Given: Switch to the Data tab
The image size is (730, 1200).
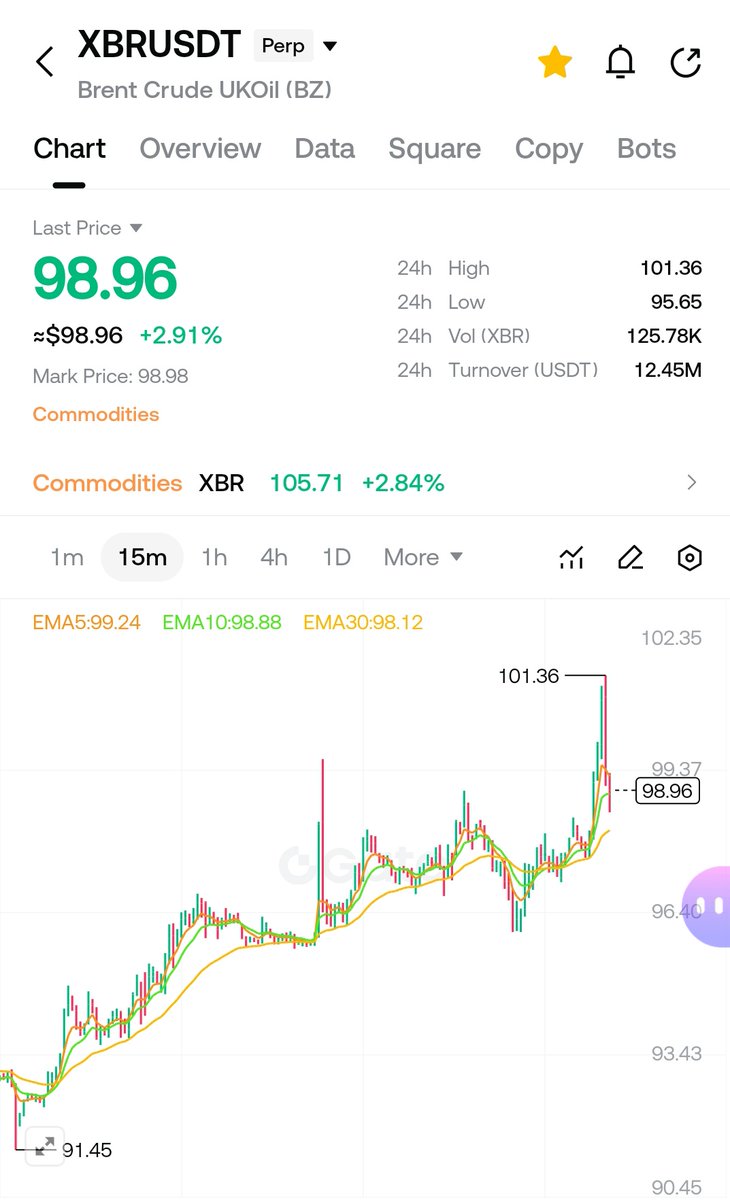Looking at the screenshot, I should click(x=324, y=149).
